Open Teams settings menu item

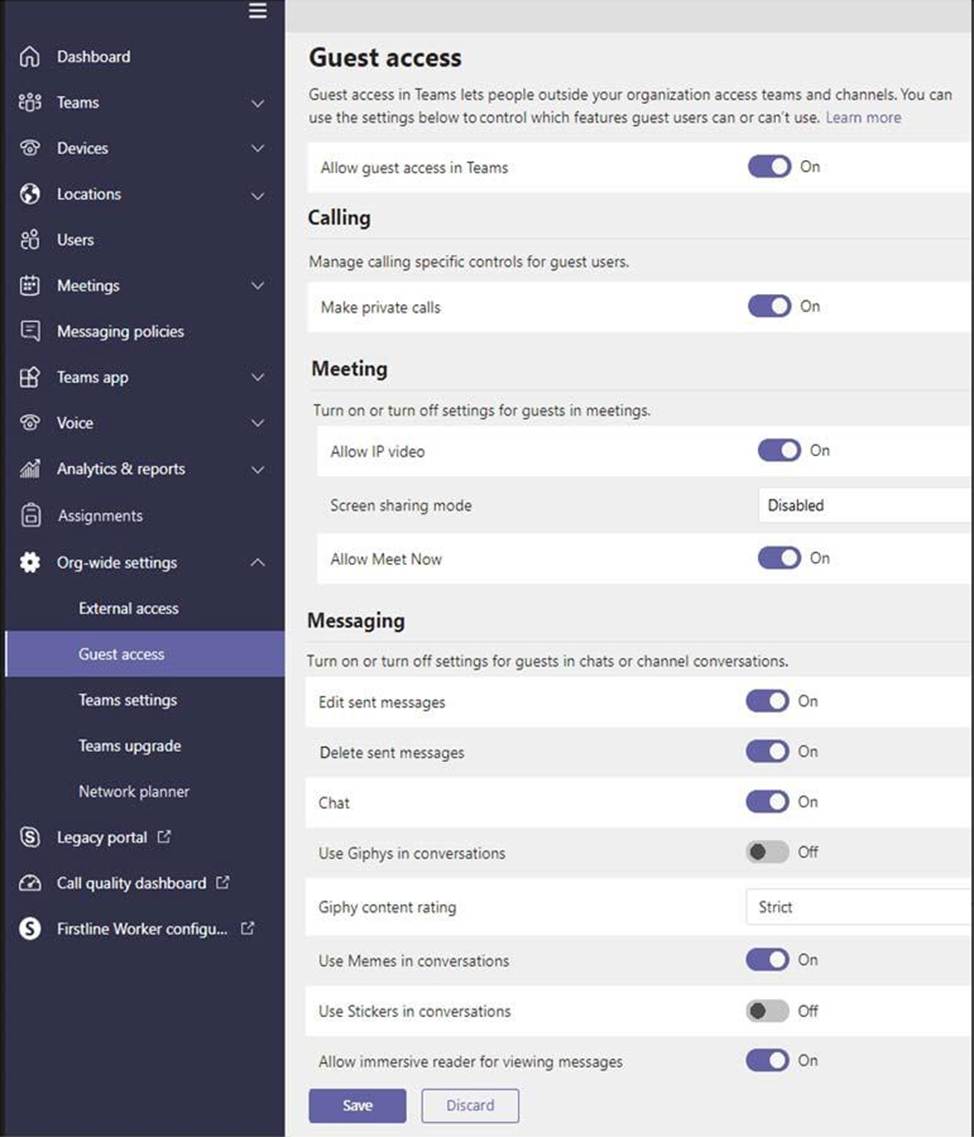tap(128, 700)
